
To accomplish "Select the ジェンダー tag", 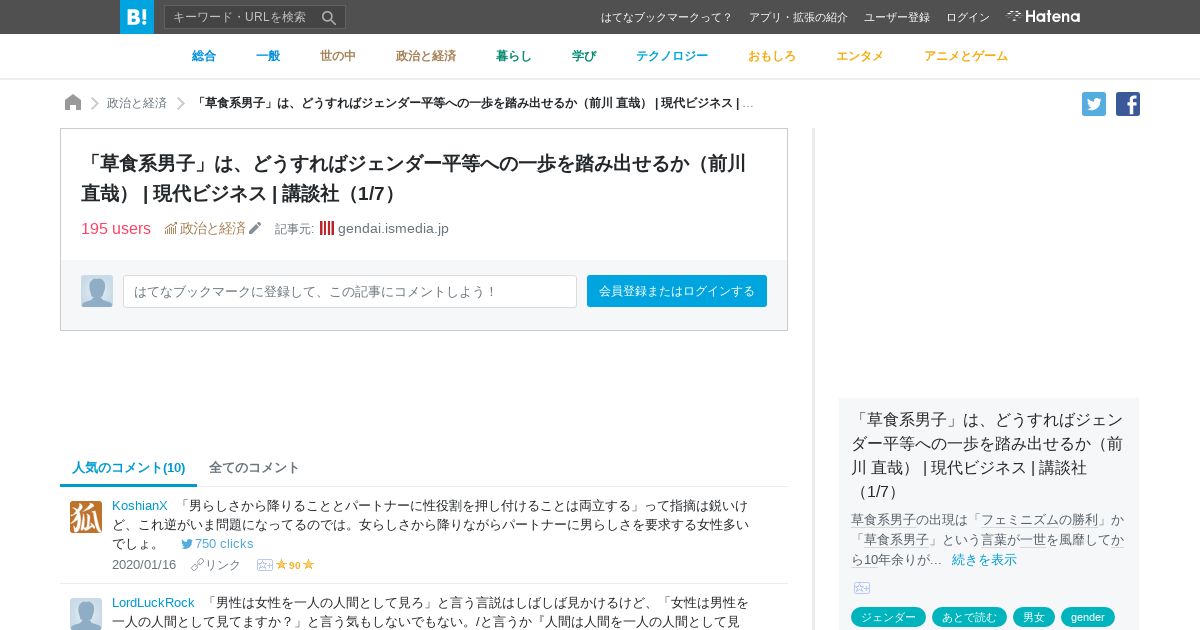I will (x=888, y=617).
